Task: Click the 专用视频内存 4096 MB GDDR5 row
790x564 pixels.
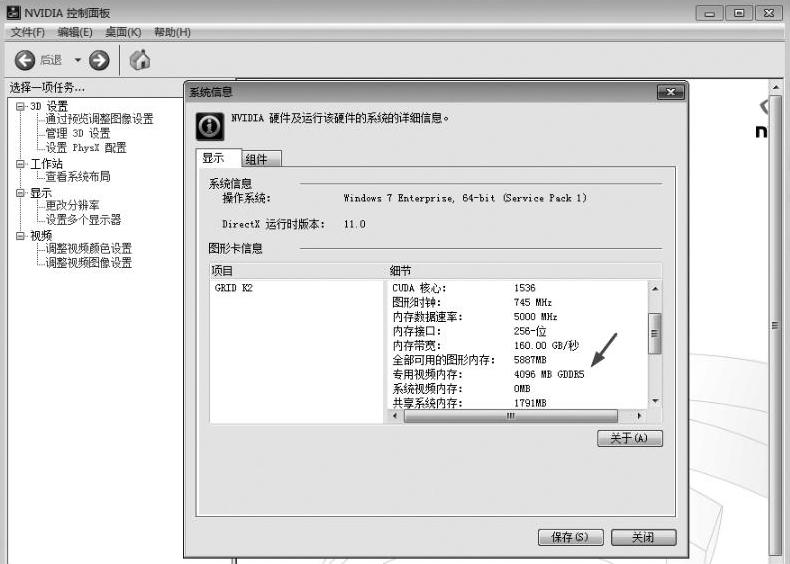Action: click(519, 374)
